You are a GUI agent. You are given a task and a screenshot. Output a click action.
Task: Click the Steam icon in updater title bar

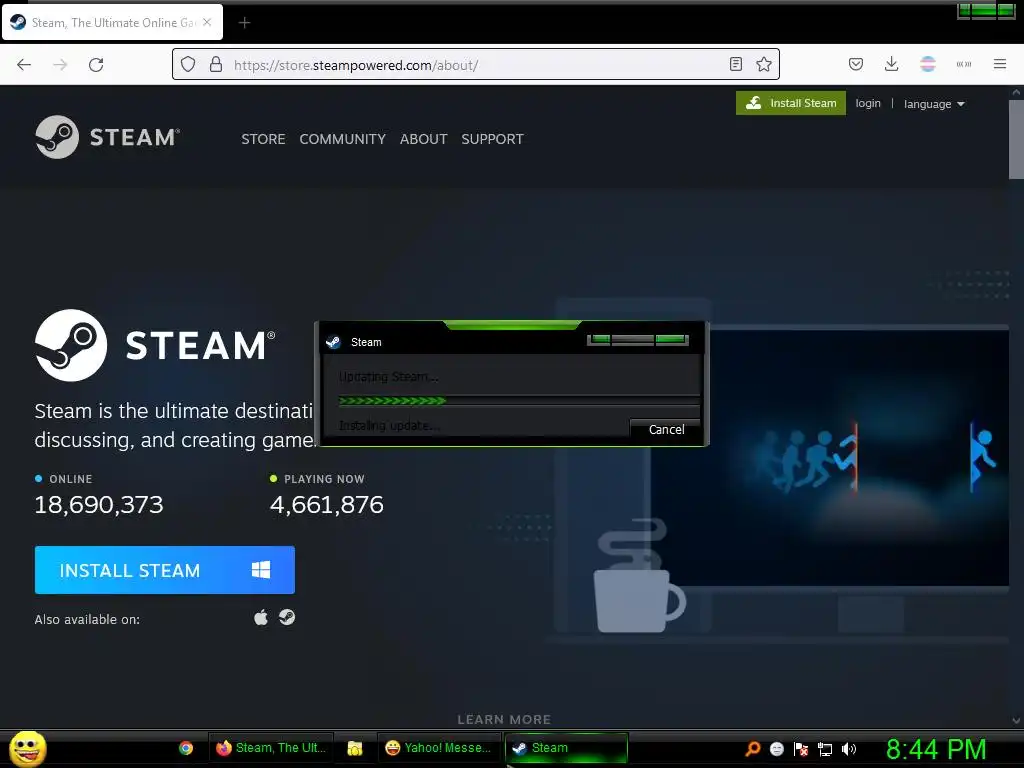[x=334, y=342]
